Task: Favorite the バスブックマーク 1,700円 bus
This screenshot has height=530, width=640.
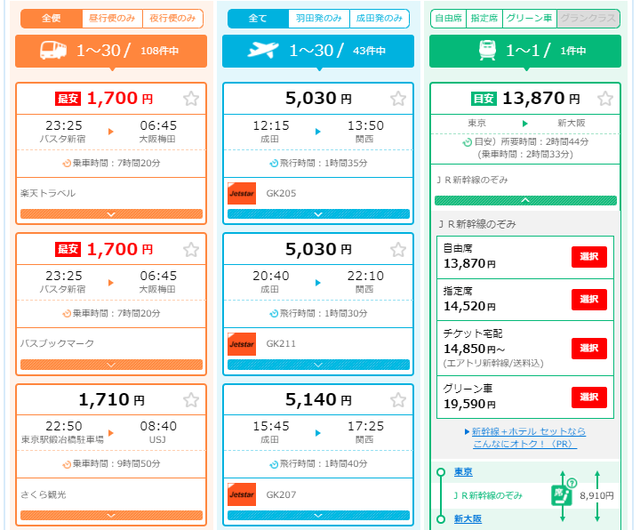Action: [x=191, y=248]
